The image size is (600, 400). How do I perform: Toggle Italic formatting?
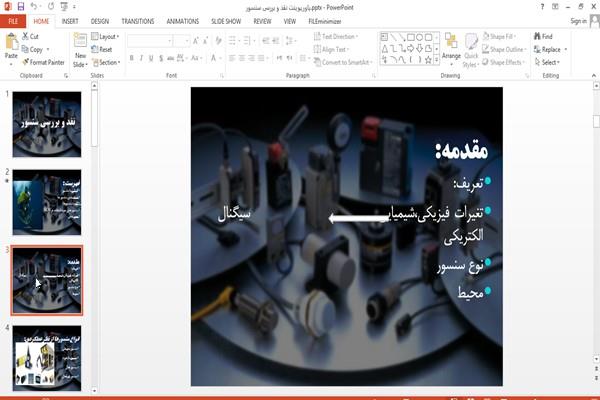click(141, 58)
